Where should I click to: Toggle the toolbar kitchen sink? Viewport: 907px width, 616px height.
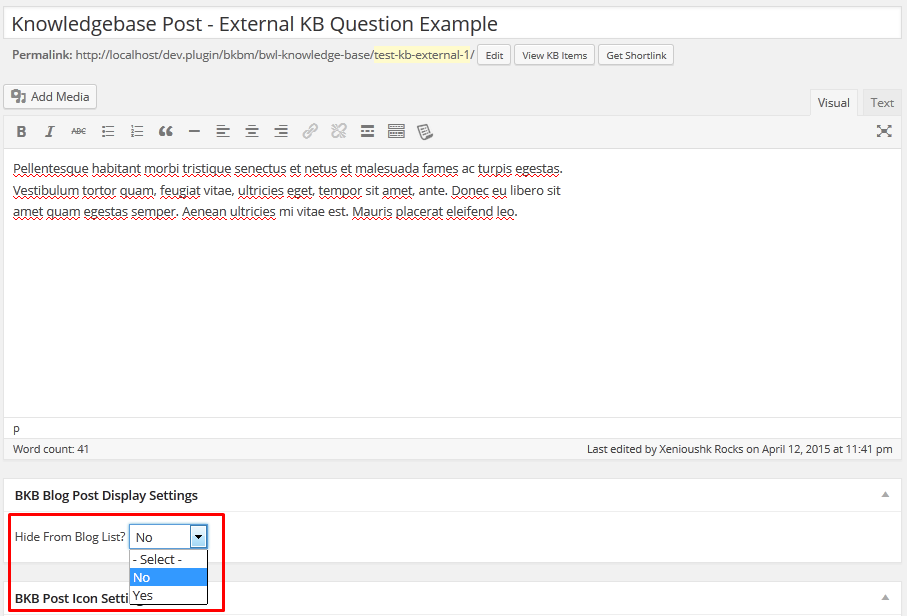click(396, 132)
